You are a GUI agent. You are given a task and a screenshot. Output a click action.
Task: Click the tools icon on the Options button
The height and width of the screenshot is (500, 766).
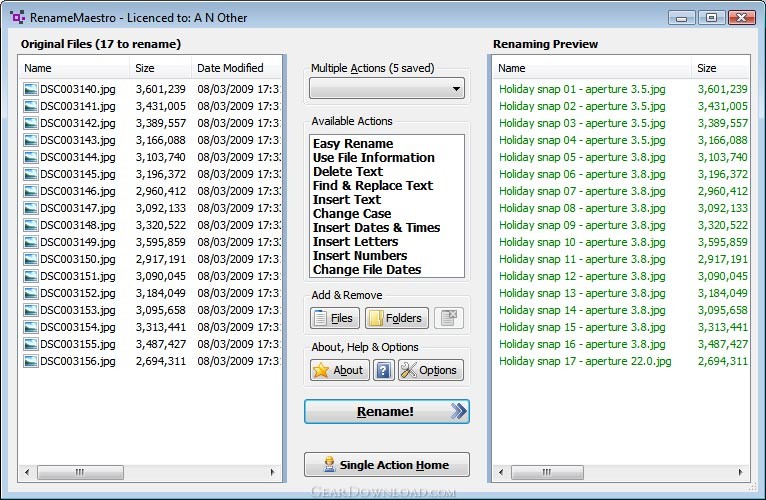click(408, 370)
